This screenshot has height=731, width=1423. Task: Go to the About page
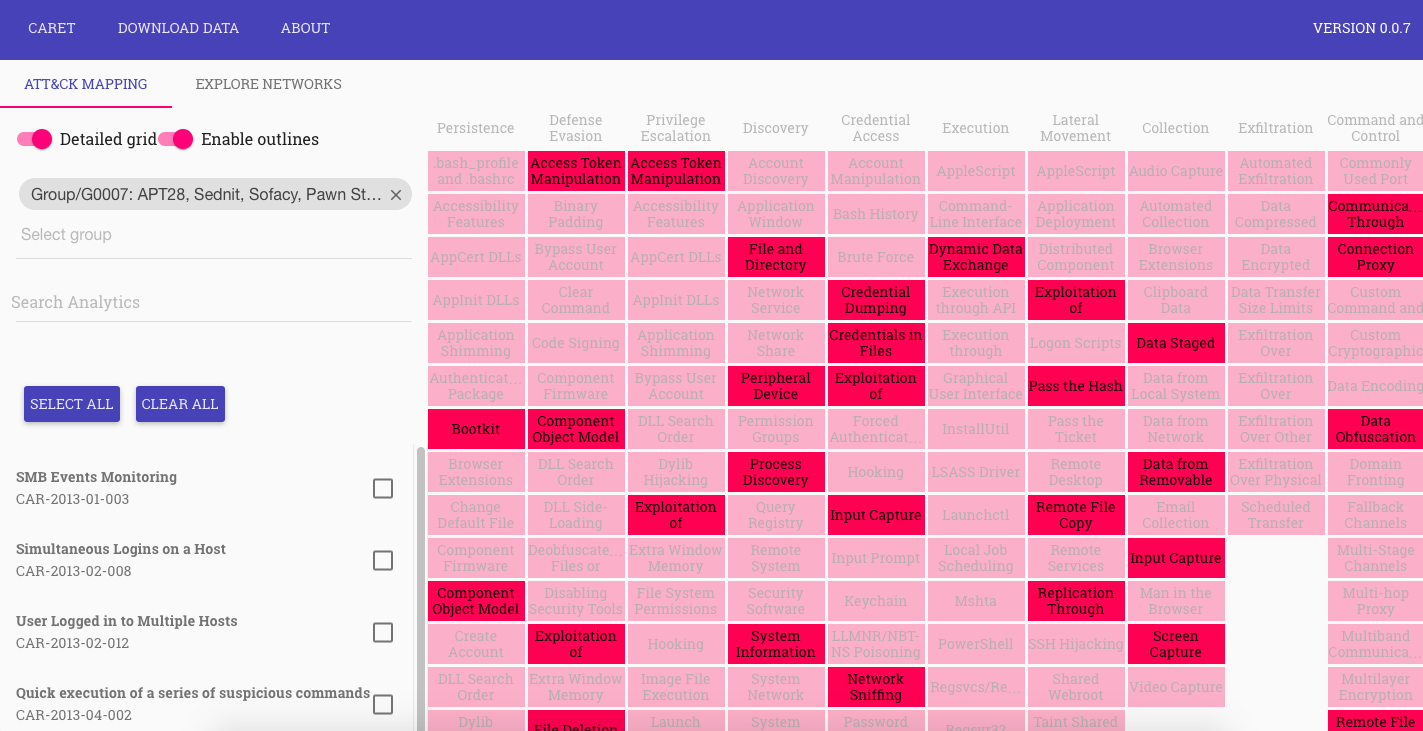tap(305, 28)
